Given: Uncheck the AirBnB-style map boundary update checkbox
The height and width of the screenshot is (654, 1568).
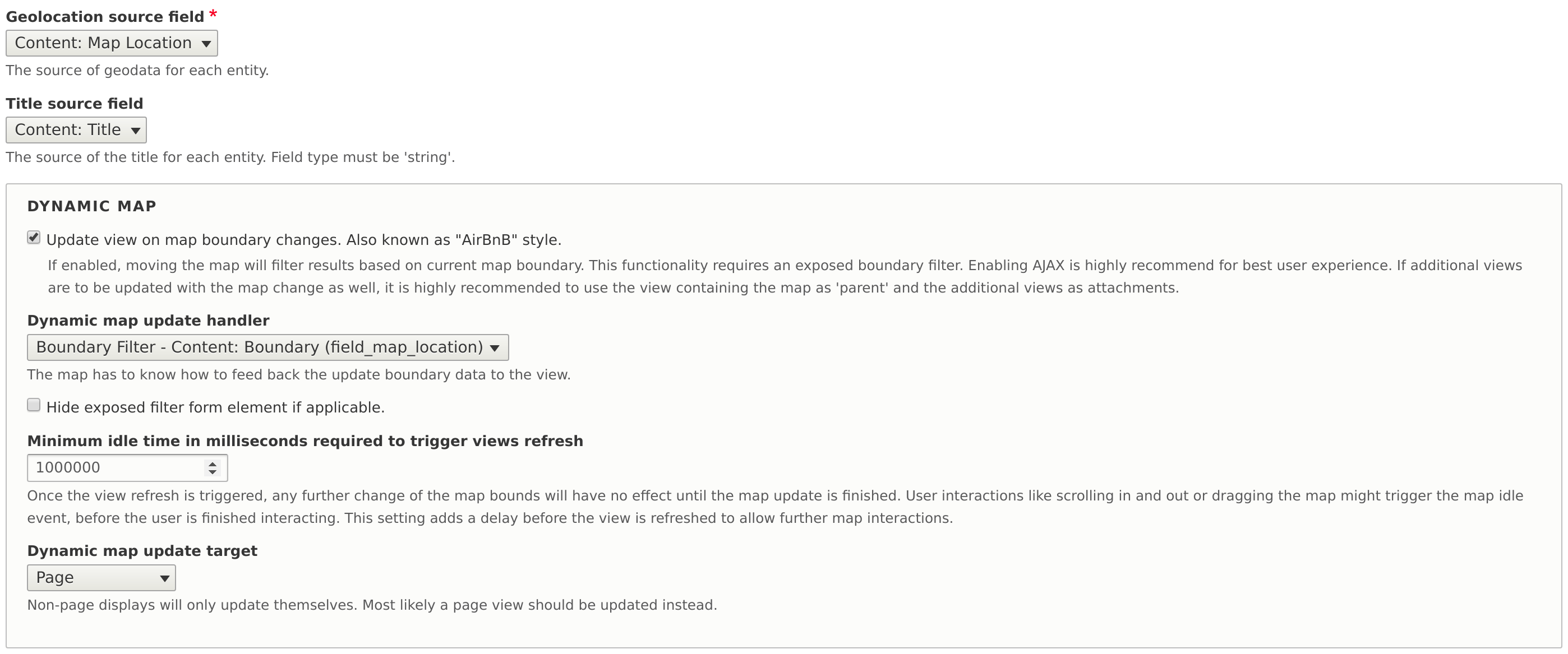Looking at the screenshot, I should click(34, 238).
